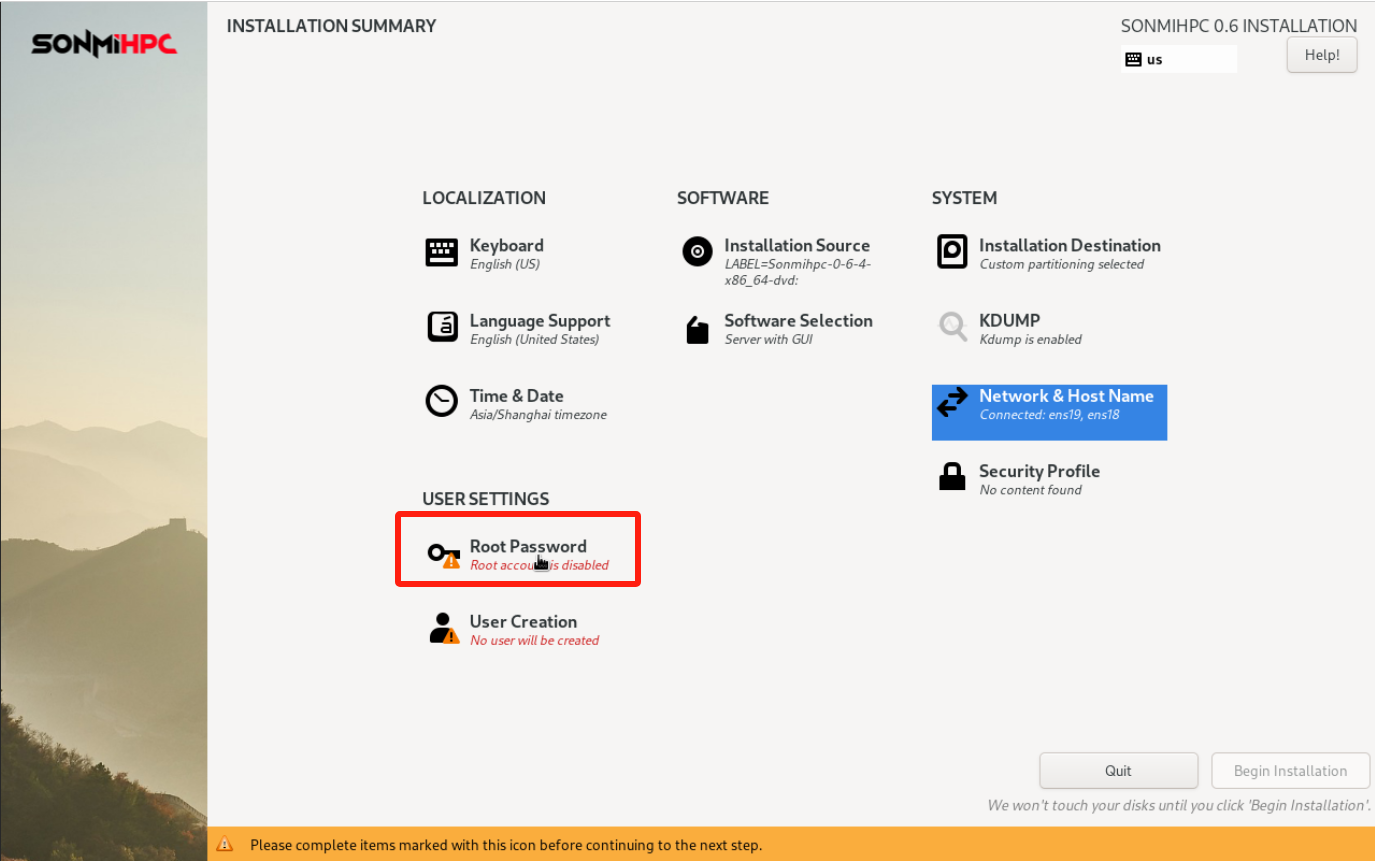This screenshot has width=1375, height=861.
Task: Open the Security Profile padlock icon
Action: [x=952, y=477]
